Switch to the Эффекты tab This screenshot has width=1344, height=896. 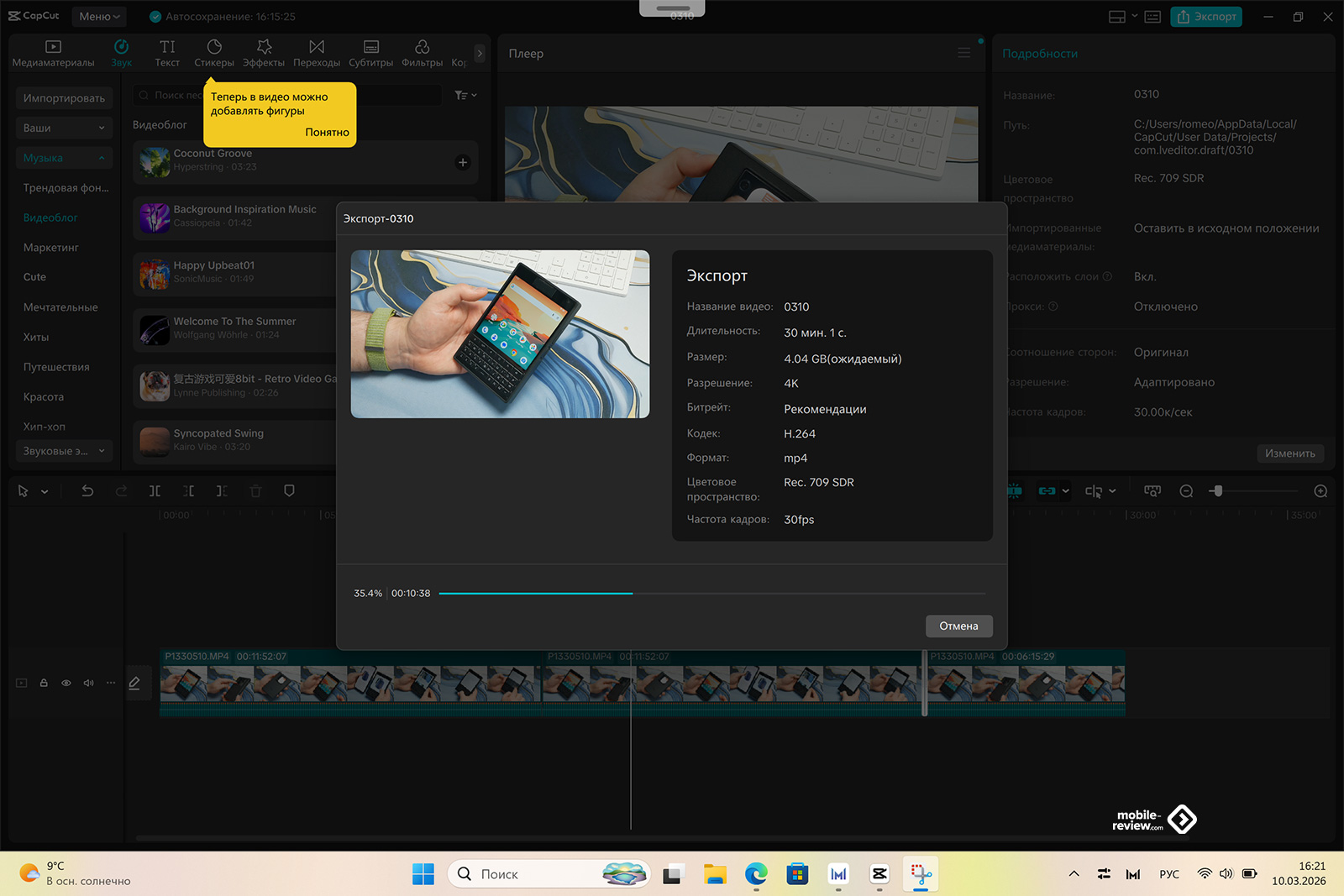(264, 53)
